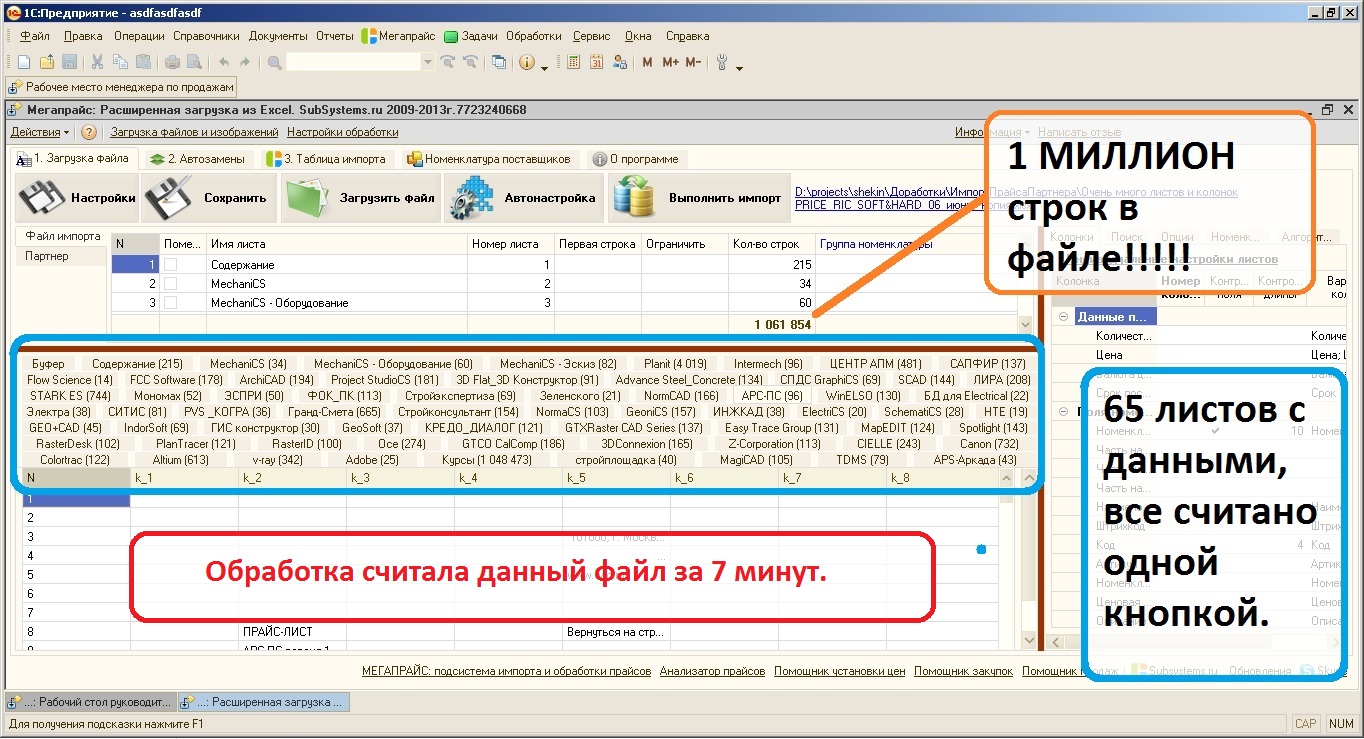Click the k_1 column header
This screenshot has height=739, width=1364.
(184, 478)
